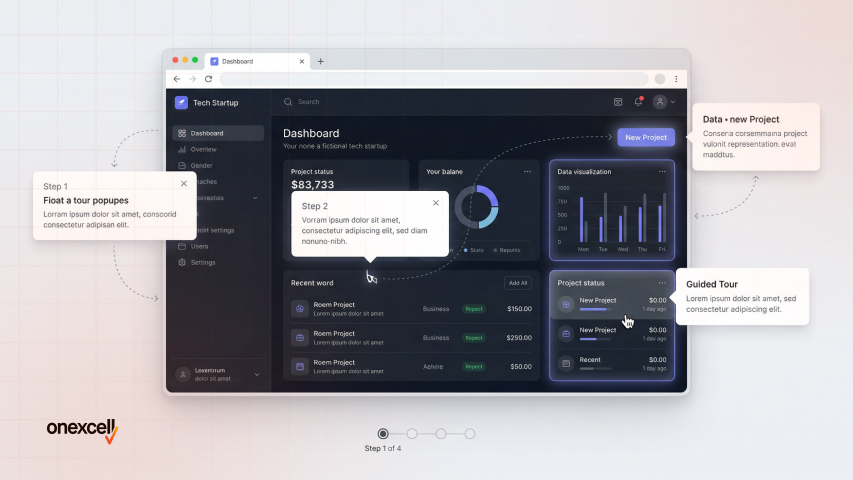Screen dimensions: 853x480
Task: Open Overview in the sidebar
Action: point(203,149)
